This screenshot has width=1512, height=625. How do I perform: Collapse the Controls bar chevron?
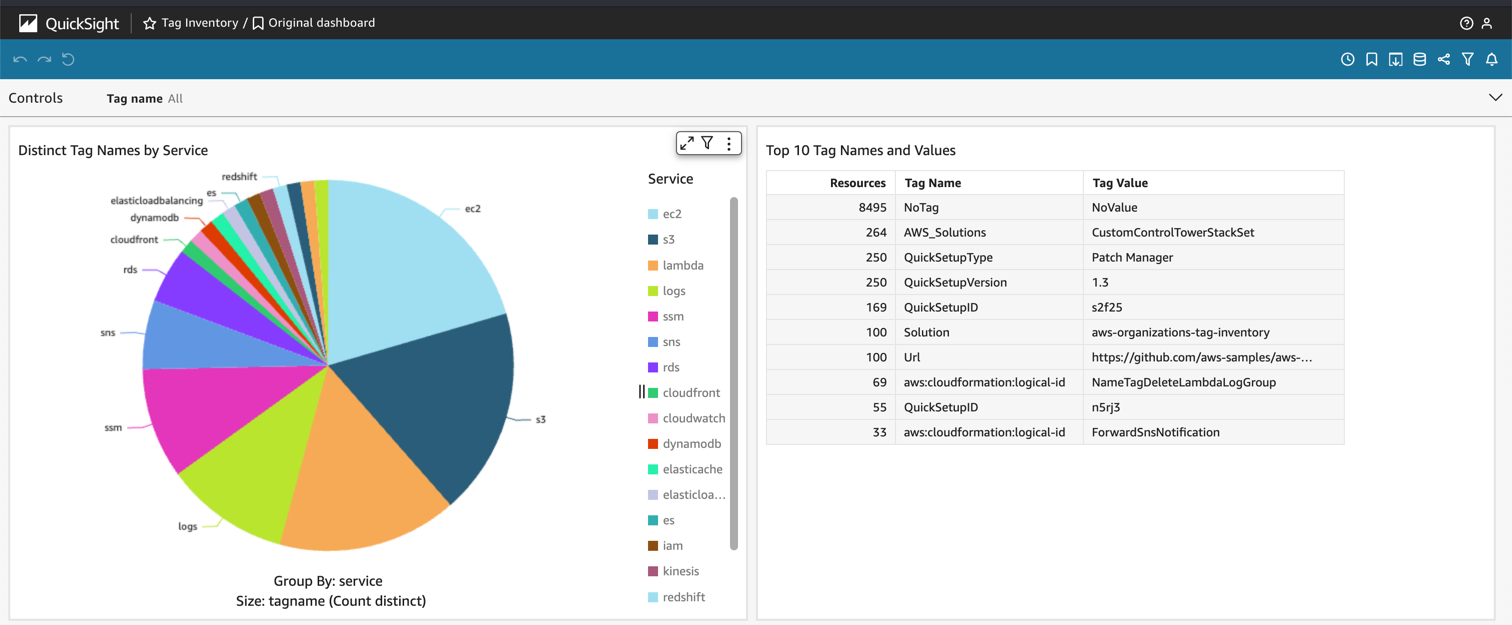pos(1495,98)
